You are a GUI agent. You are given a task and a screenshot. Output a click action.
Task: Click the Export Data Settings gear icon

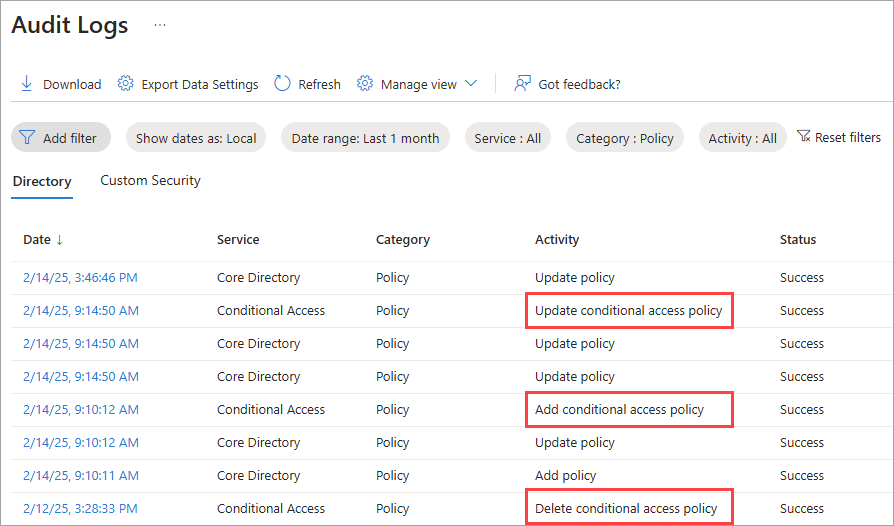coord(125,84)
